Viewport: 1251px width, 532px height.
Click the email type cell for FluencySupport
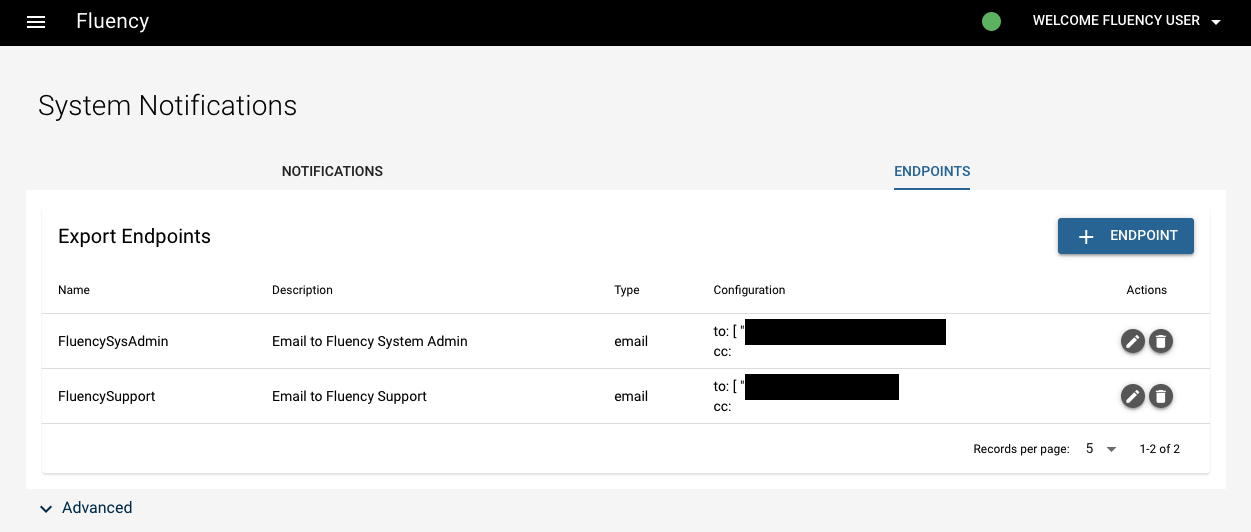pyautogui.click(x=631, y=397)
